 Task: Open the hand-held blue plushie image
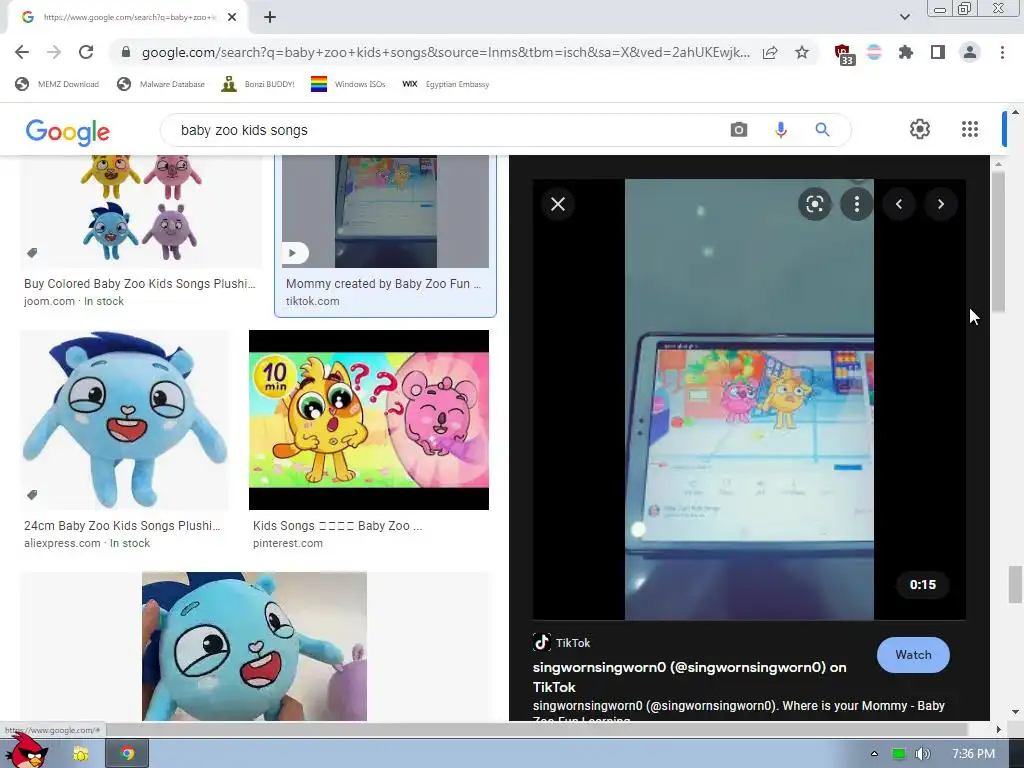pyautogui.click(x=254, y=647)
